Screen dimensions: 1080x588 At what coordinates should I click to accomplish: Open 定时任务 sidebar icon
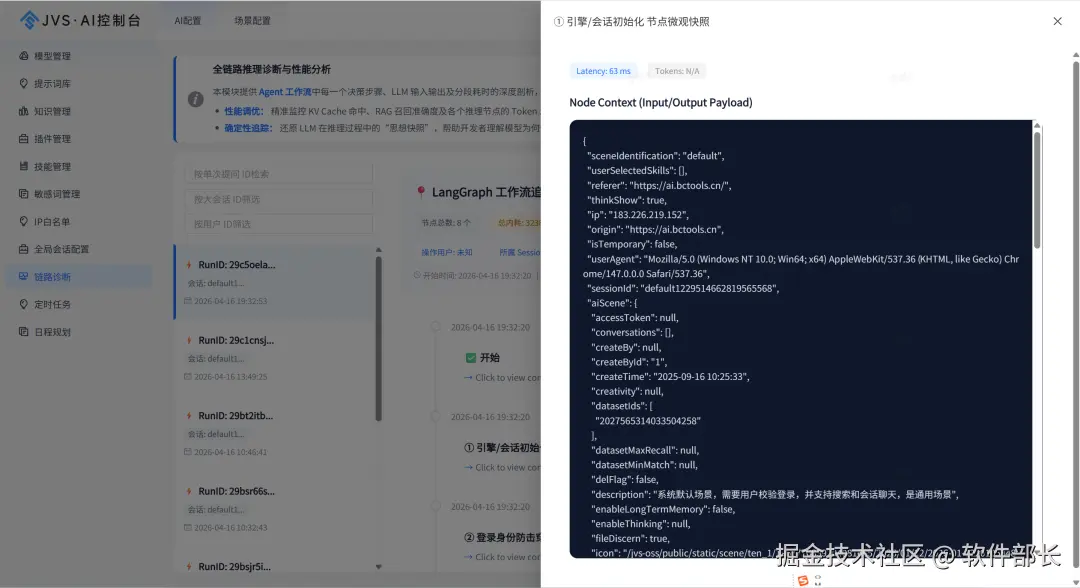point(23,304)
